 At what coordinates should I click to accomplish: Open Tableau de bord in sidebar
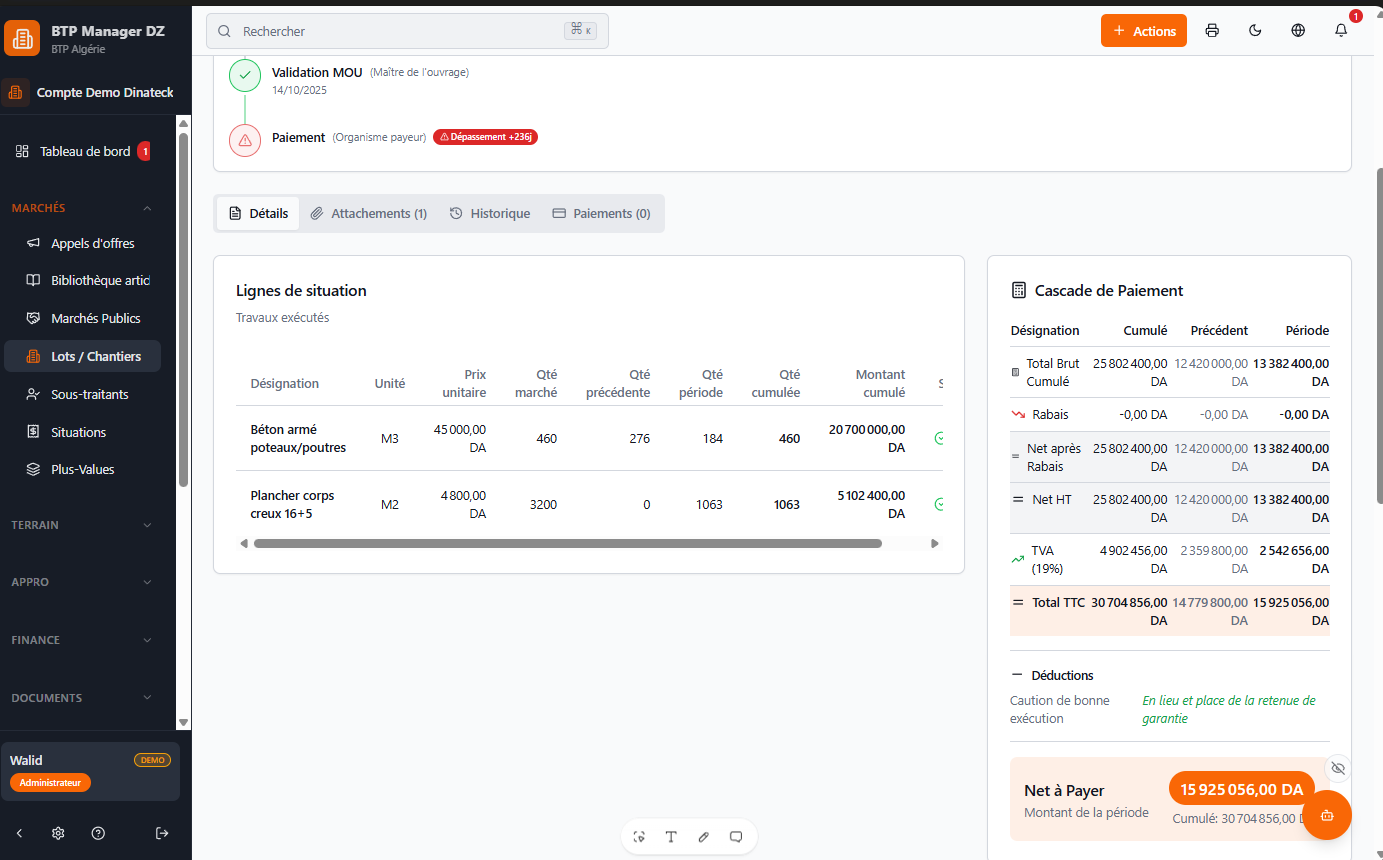[x=82, y=151]
